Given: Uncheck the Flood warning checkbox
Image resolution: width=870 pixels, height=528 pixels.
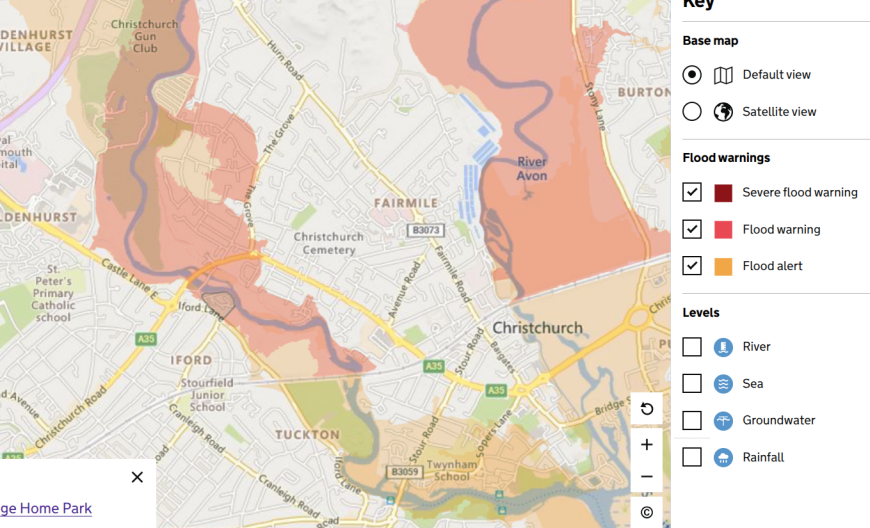Looking at the screenshot, I should click(692, 229).
